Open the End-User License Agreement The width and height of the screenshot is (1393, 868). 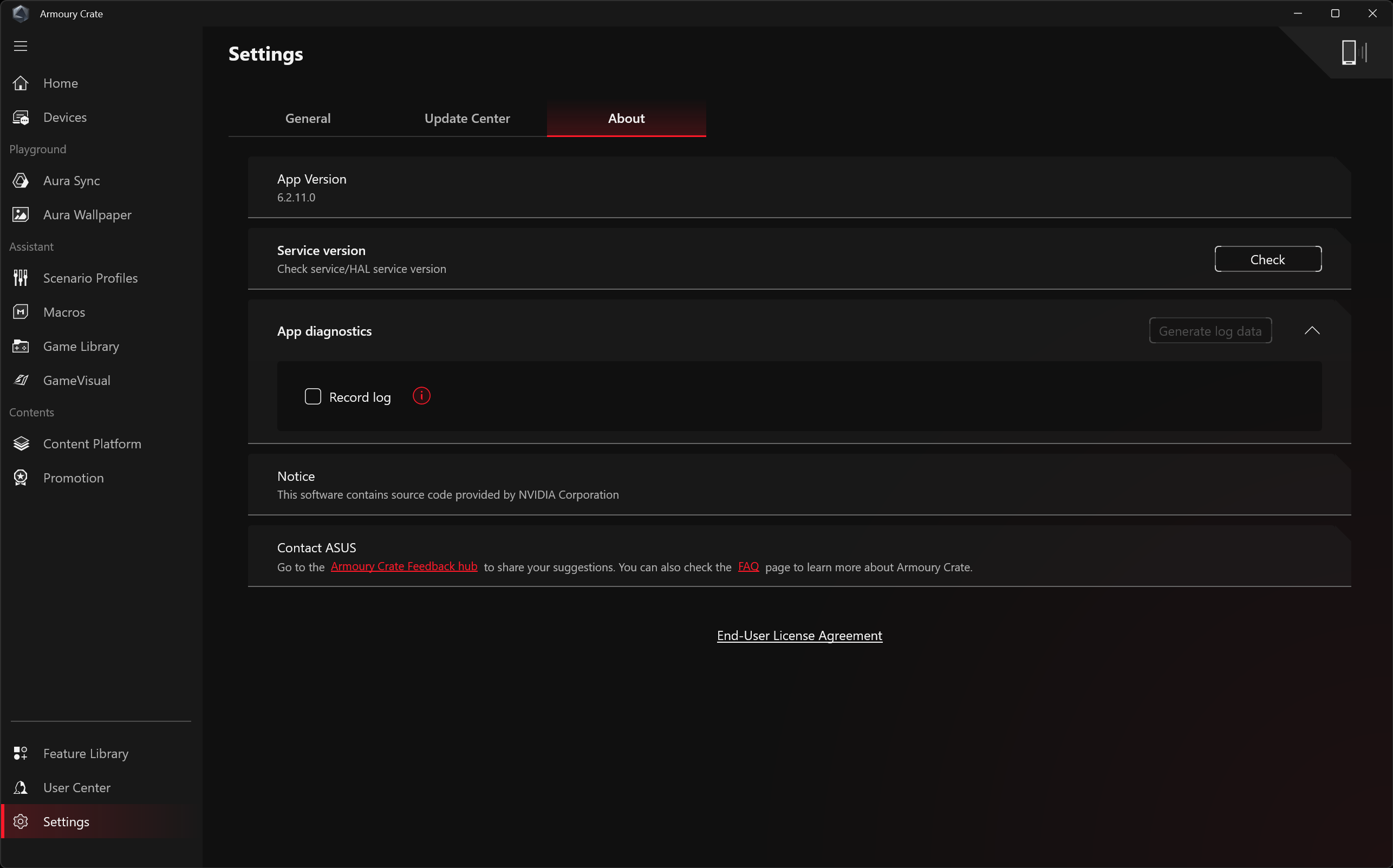(799, 636)
